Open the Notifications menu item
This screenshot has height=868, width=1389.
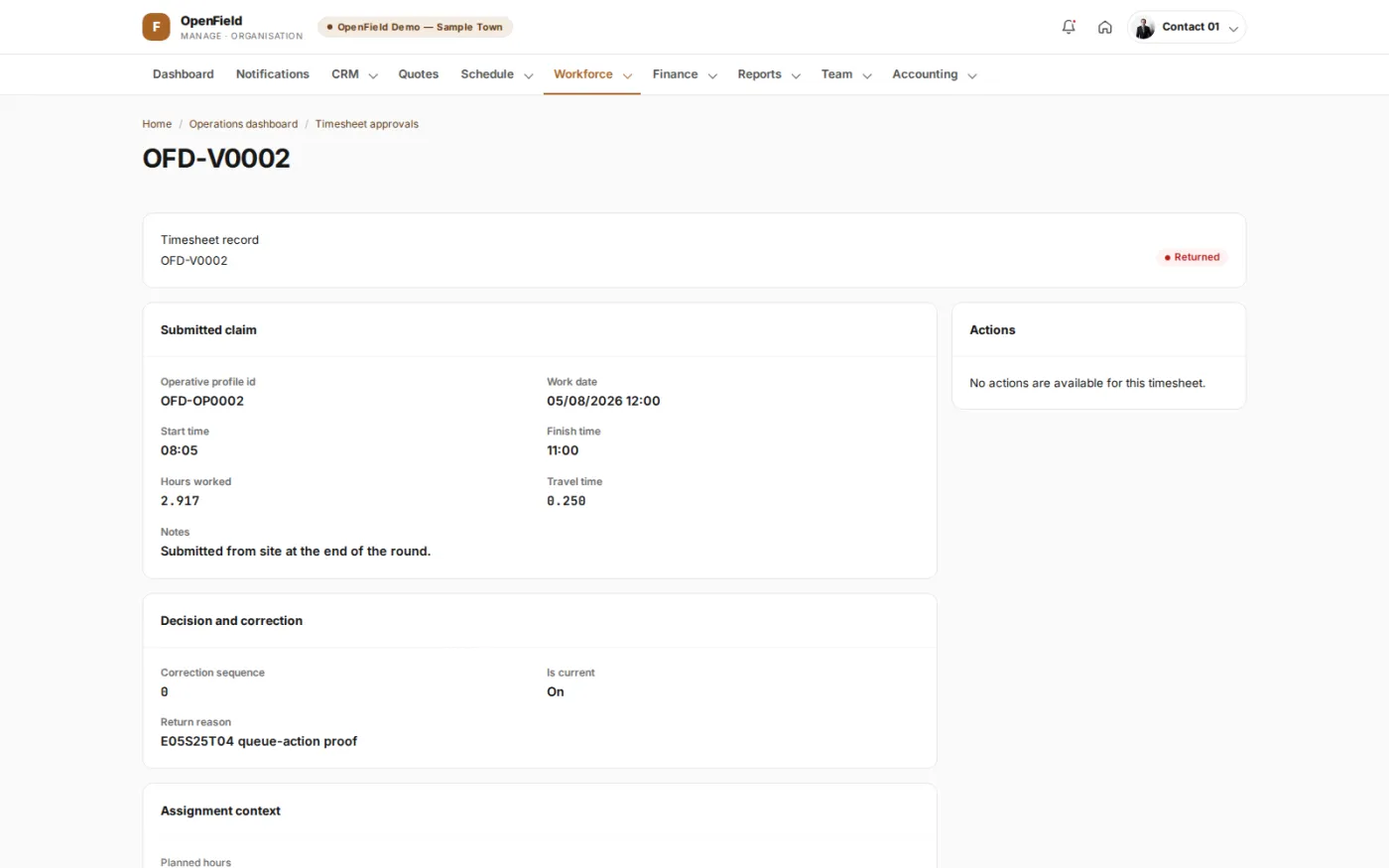(x=273, y=74)
